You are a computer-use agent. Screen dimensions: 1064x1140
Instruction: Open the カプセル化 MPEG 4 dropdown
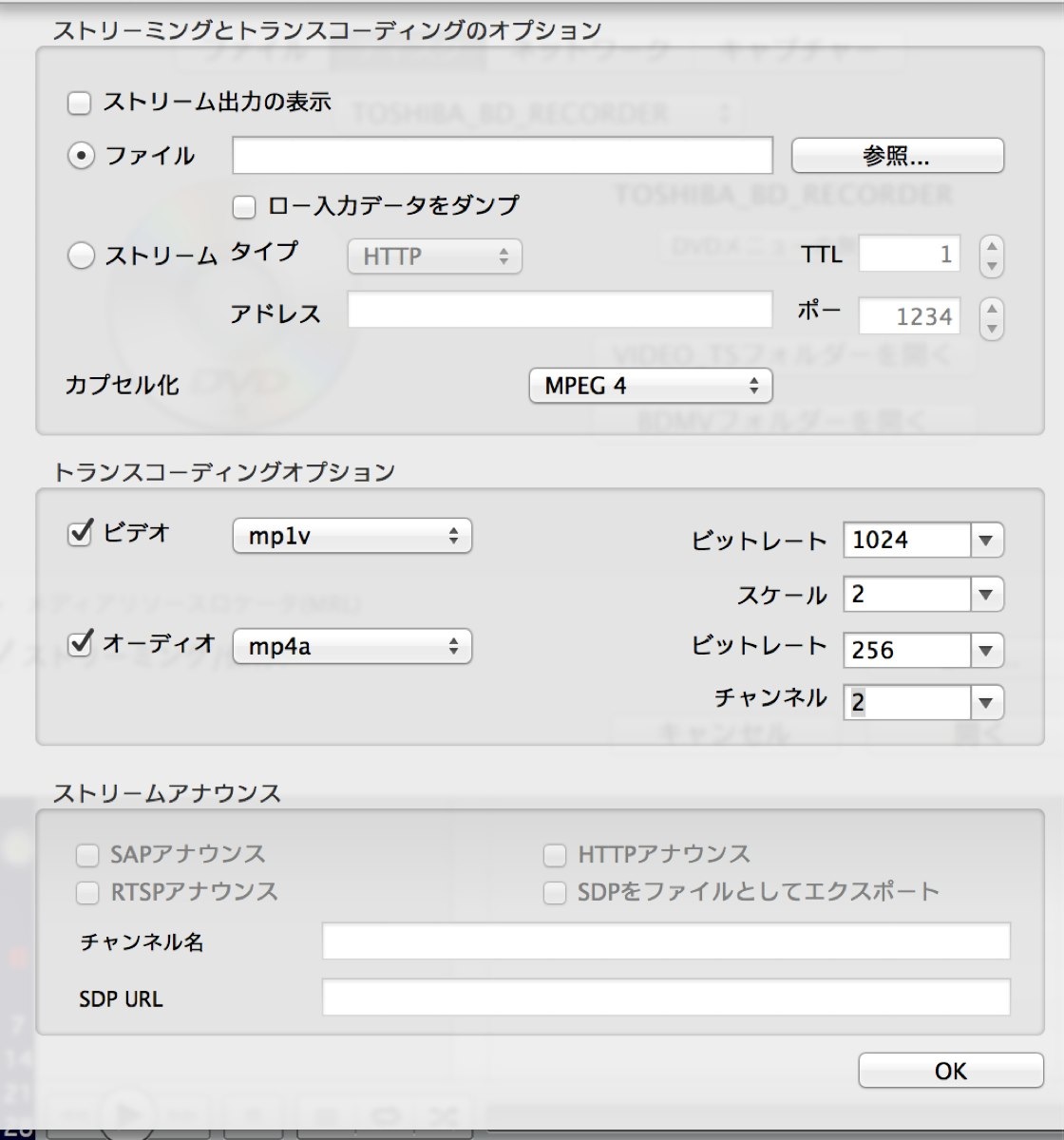[650, 386]
